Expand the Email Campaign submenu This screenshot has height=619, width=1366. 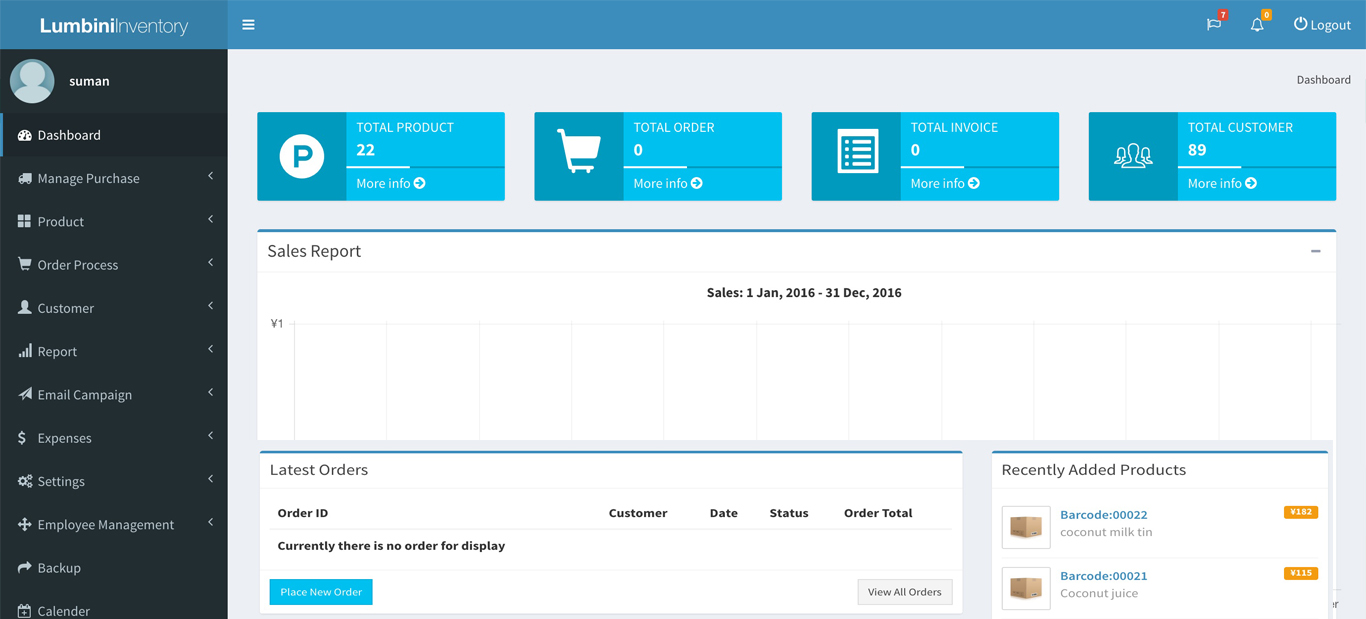(x=84, y=395)
